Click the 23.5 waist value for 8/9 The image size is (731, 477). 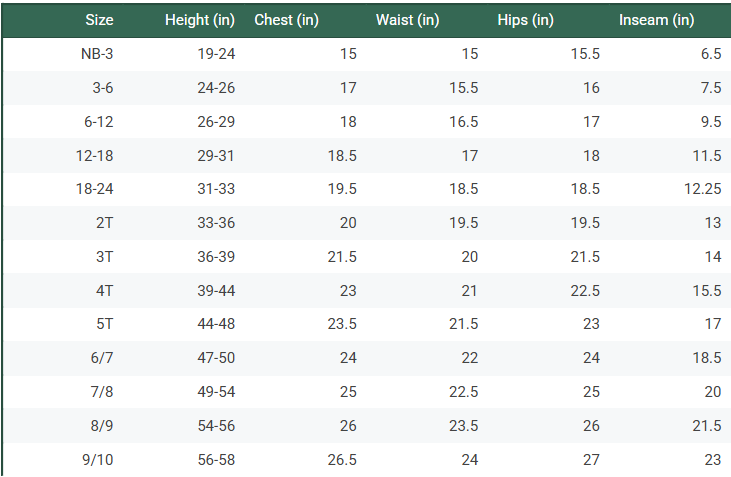tap(462, 425)
